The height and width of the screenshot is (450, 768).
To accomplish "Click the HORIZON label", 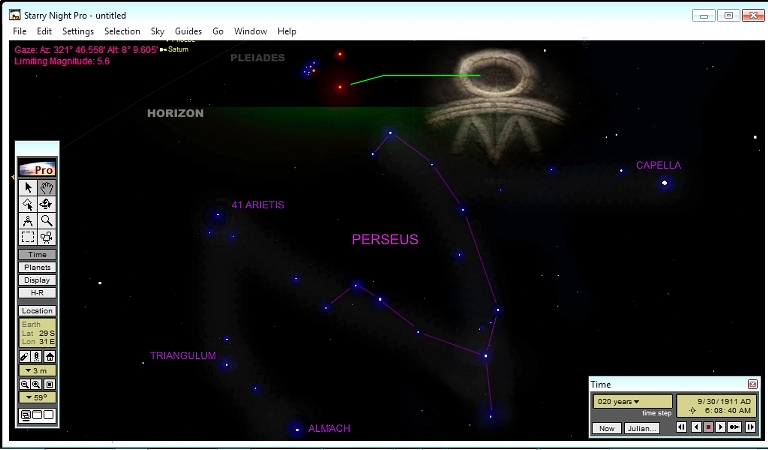I will (175, 113).
